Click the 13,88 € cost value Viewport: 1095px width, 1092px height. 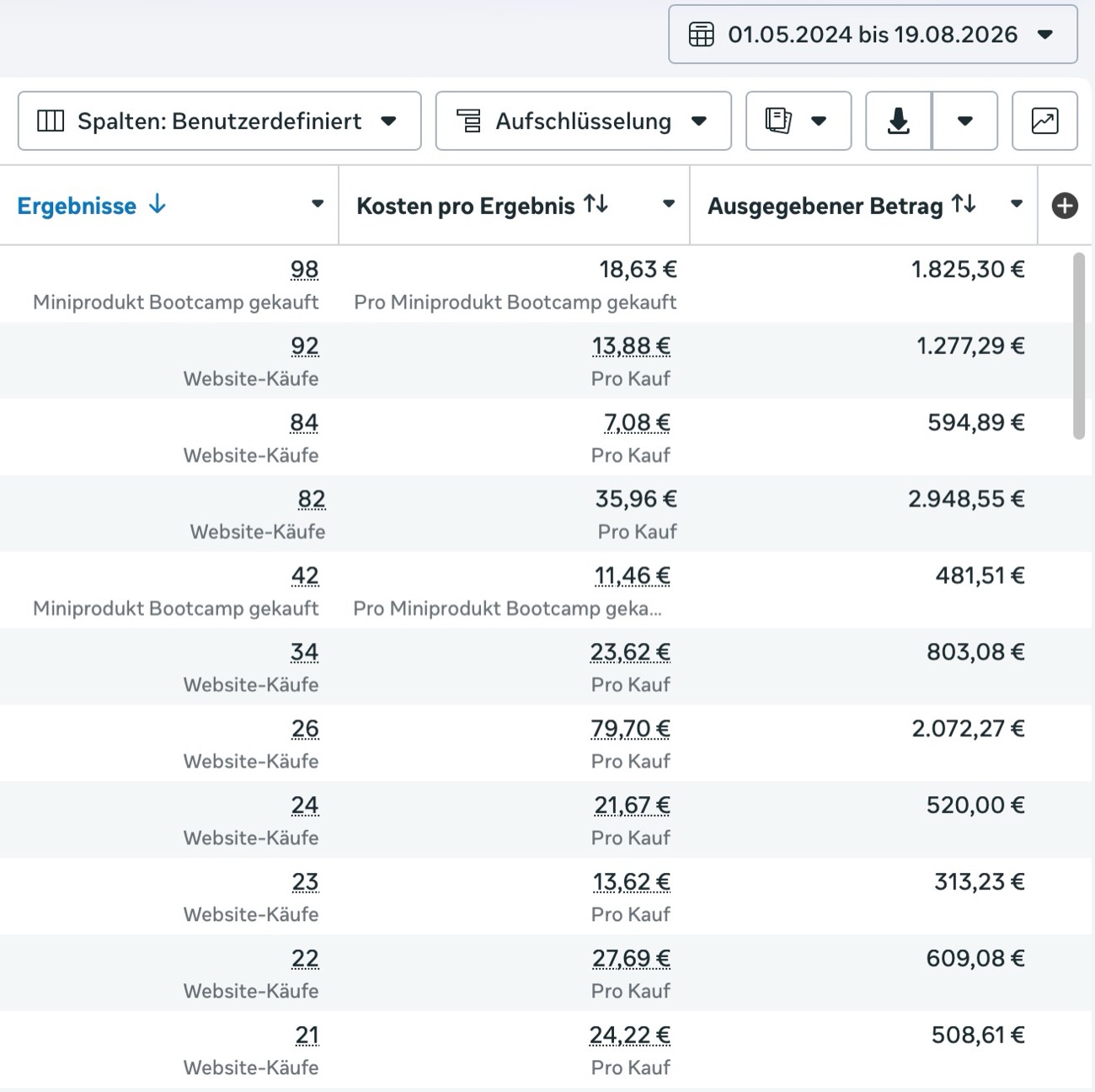631,346
